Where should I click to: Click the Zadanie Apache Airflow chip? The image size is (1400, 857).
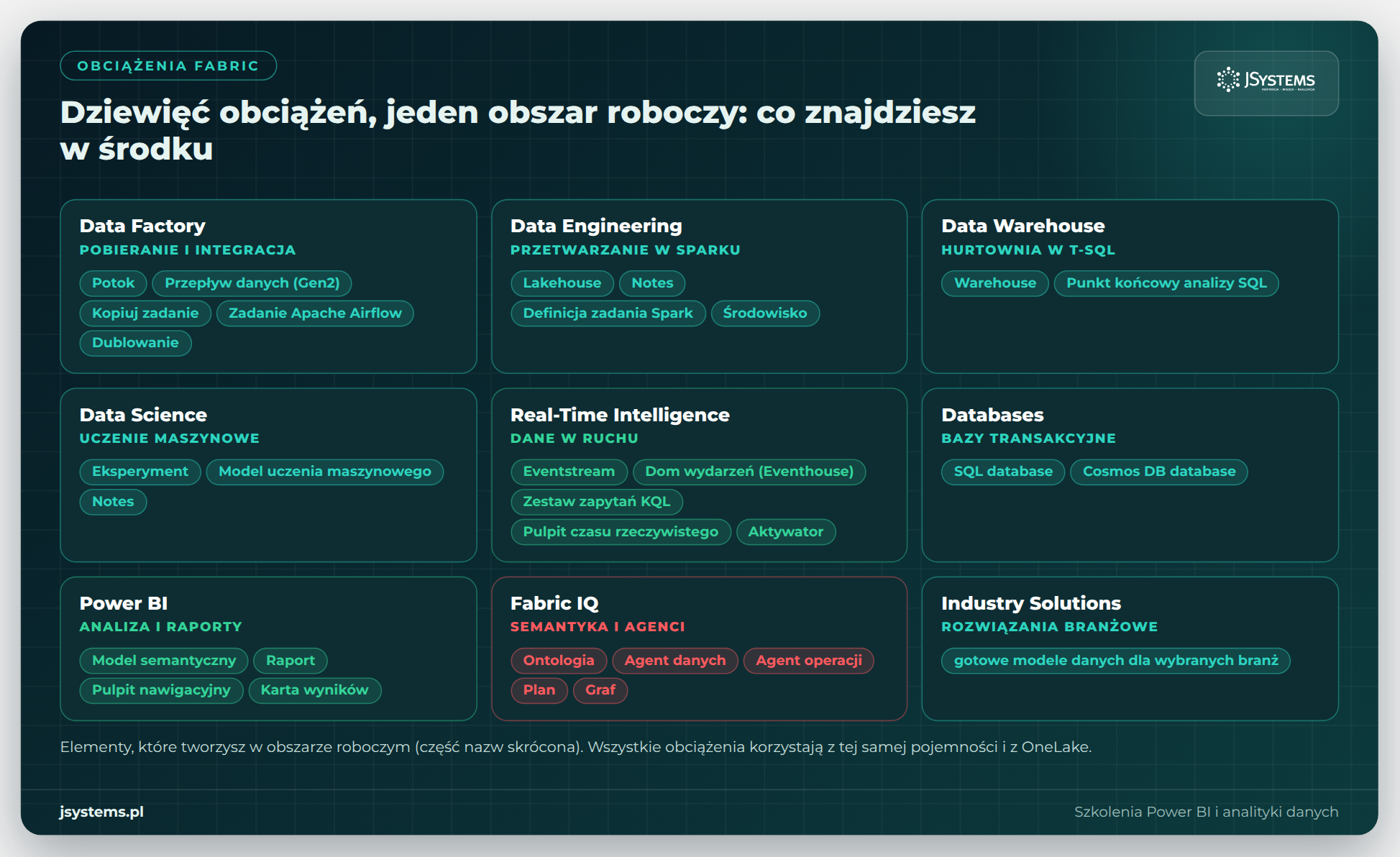click(x=315, y=313)
